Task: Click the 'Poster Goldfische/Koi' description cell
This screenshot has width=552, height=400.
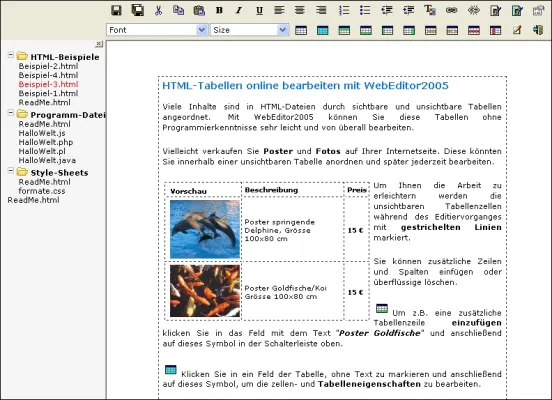Action: [x=293, y=292]
